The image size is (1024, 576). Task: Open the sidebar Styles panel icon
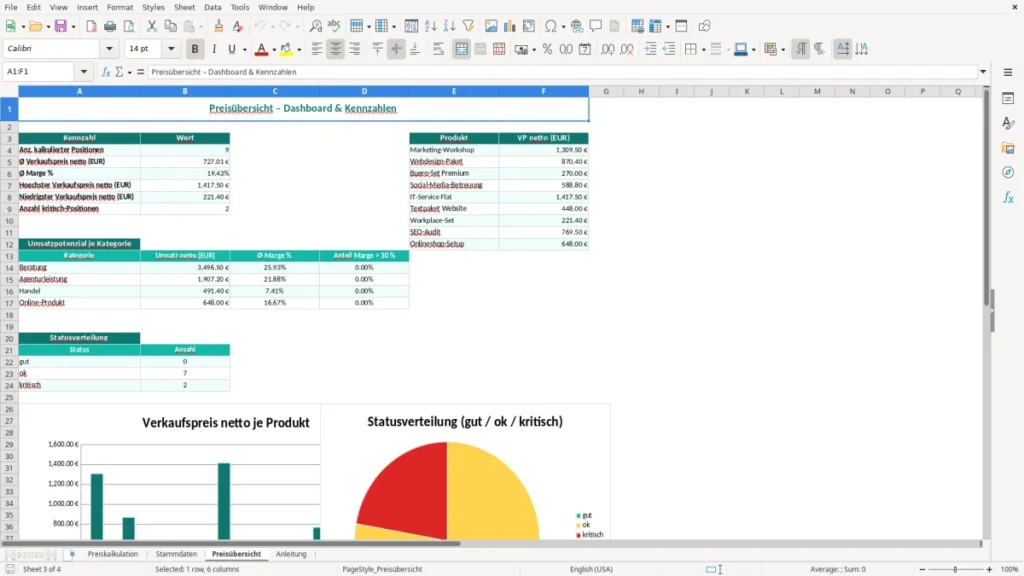pyautogui.click(x=1008, y=123)
